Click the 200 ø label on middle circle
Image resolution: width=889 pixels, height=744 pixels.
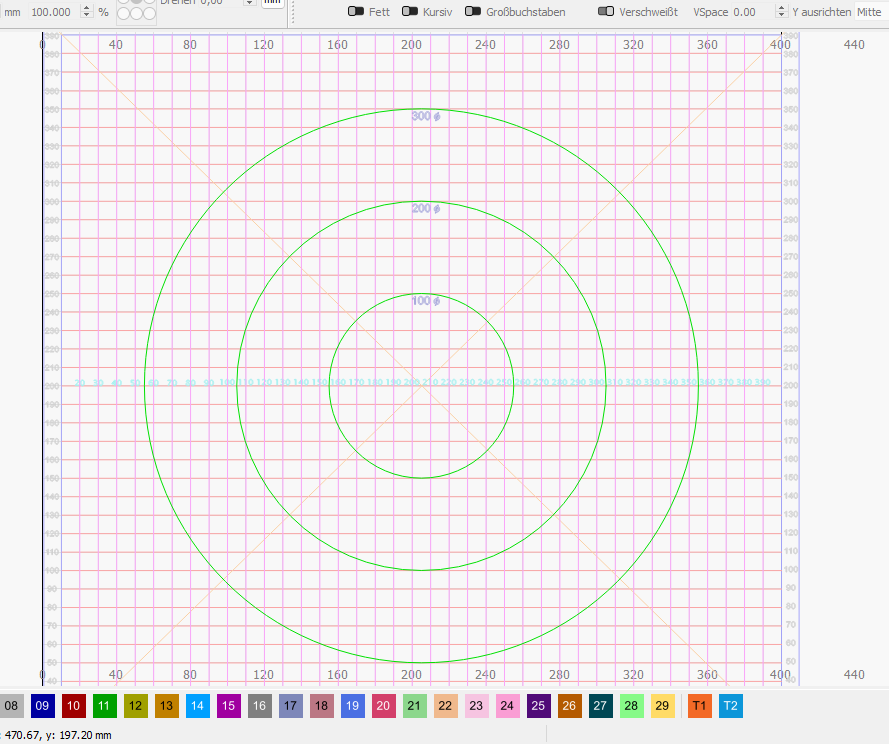coord(426,209)
